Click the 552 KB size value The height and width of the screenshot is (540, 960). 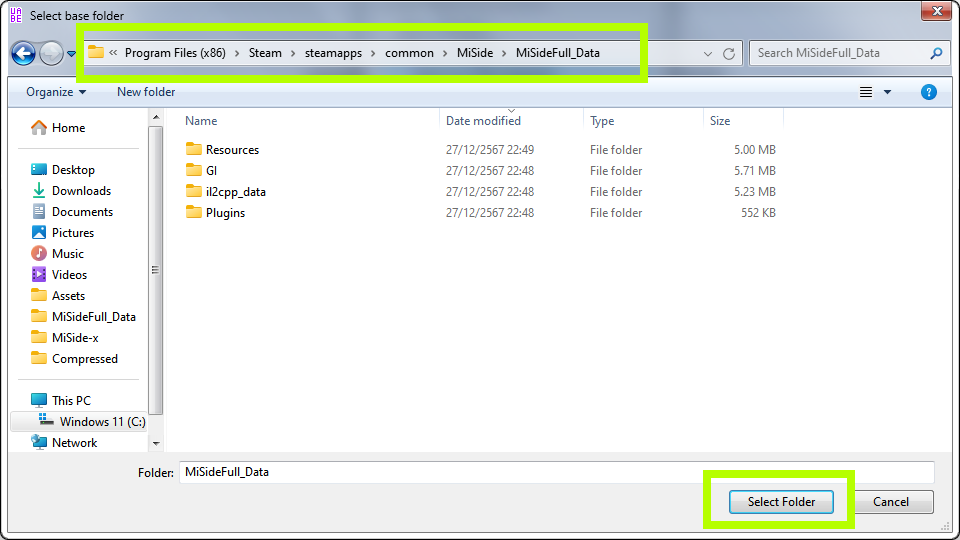758,212
